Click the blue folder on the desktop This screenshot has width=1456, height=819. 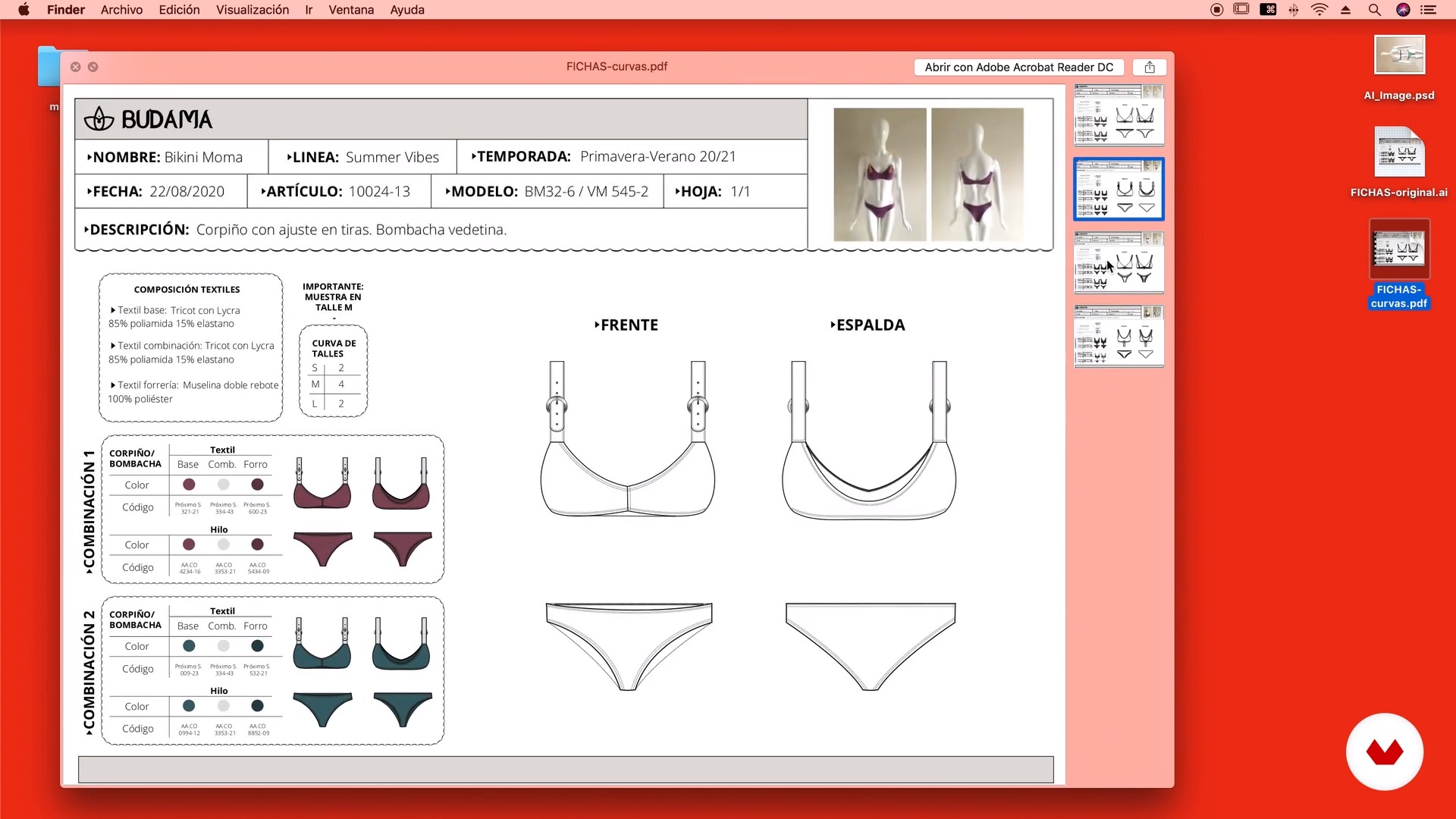coord(49,66)
